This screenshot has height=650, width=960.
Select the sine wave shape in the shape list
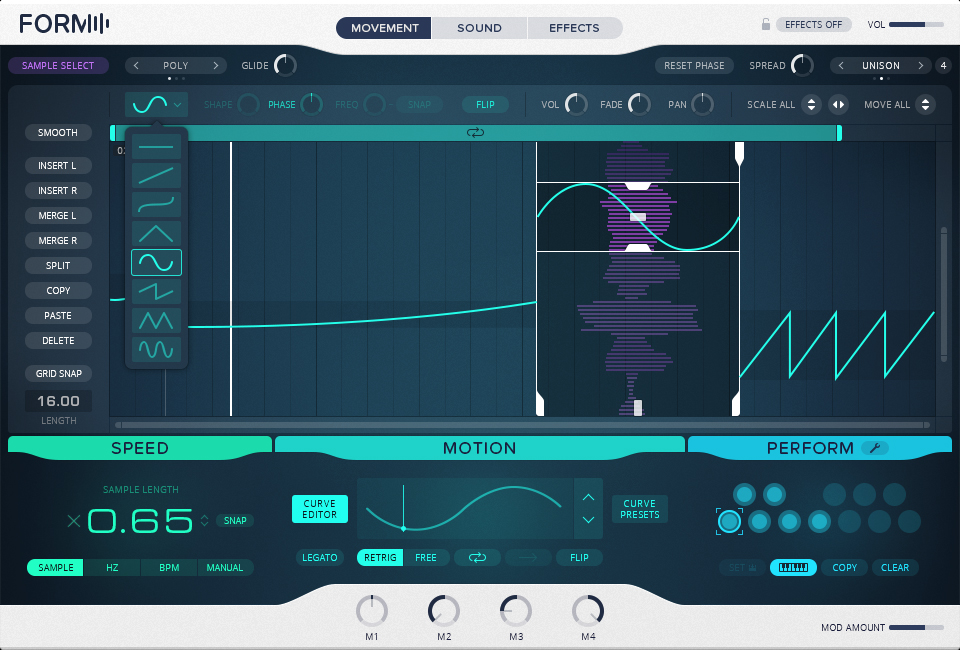coord(156,262)
